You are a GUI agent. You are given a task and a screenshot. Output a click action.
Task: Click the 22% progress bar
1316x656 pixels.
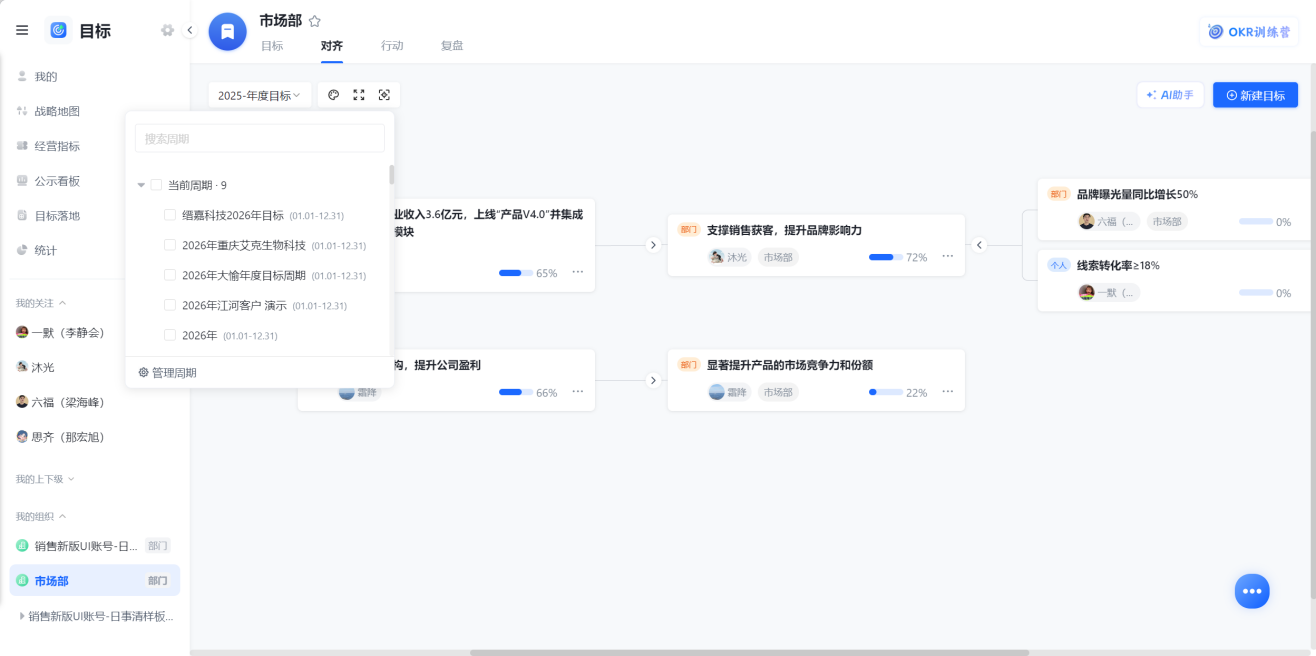point(886,393)
